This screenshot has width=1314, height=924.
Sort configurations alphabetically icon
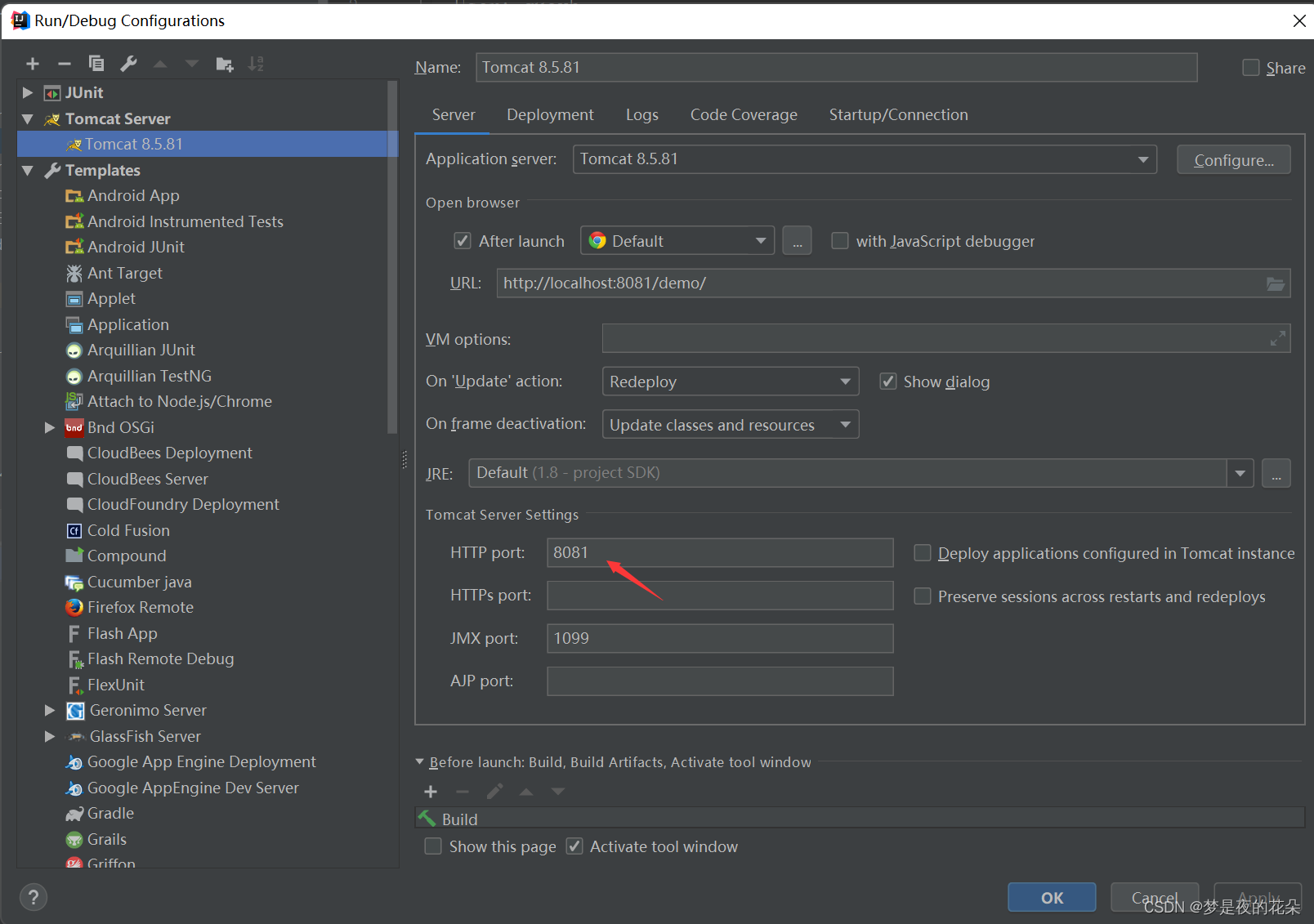pos(256,64)
